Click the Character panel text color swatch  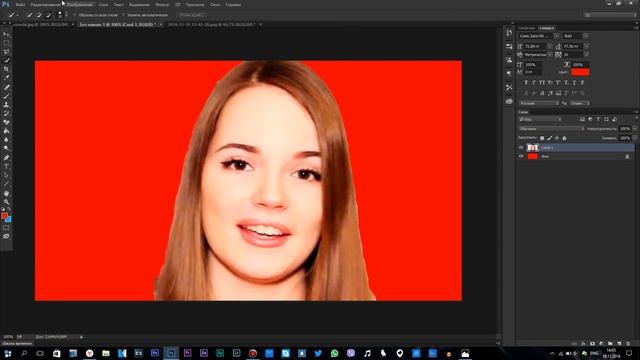click(x=580, y=72)
